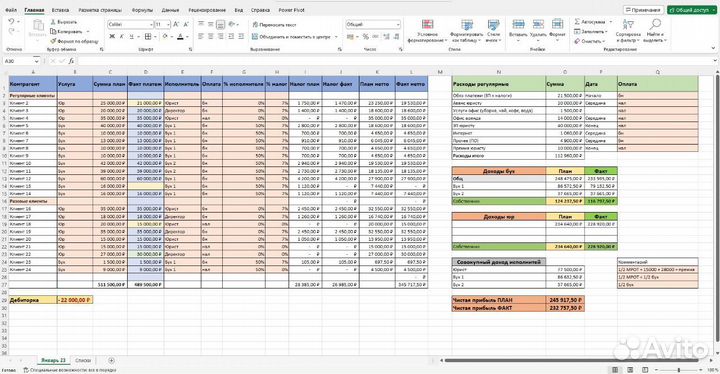The width and height of the screenshot is (720, 374).
Task: Click the Общий доступ share button
Action: click(x=692, y=10)
